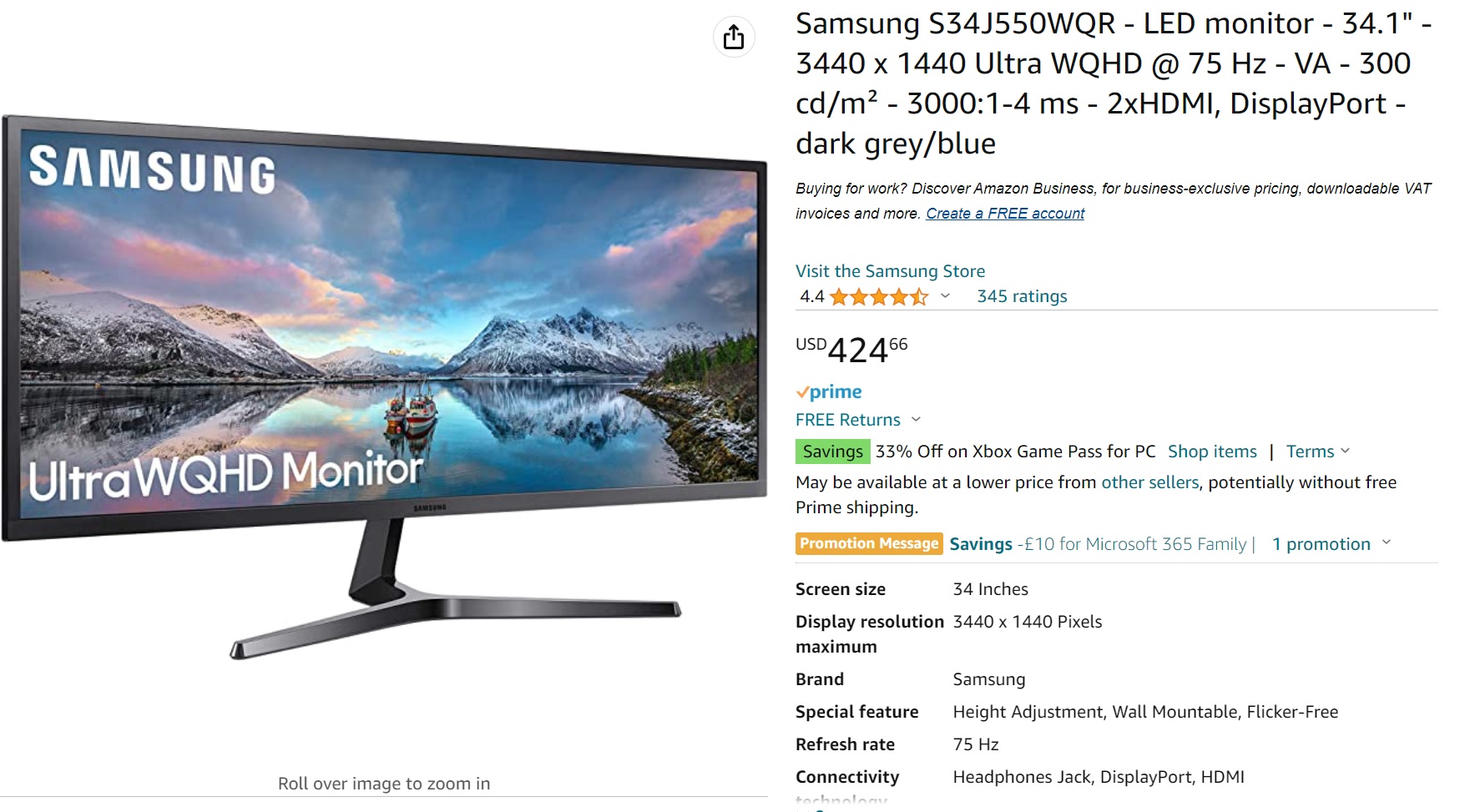This screenshot has width=1460, height=812.
Task: Click the Prime checkmark logo
Action: (x=829, y=391)
